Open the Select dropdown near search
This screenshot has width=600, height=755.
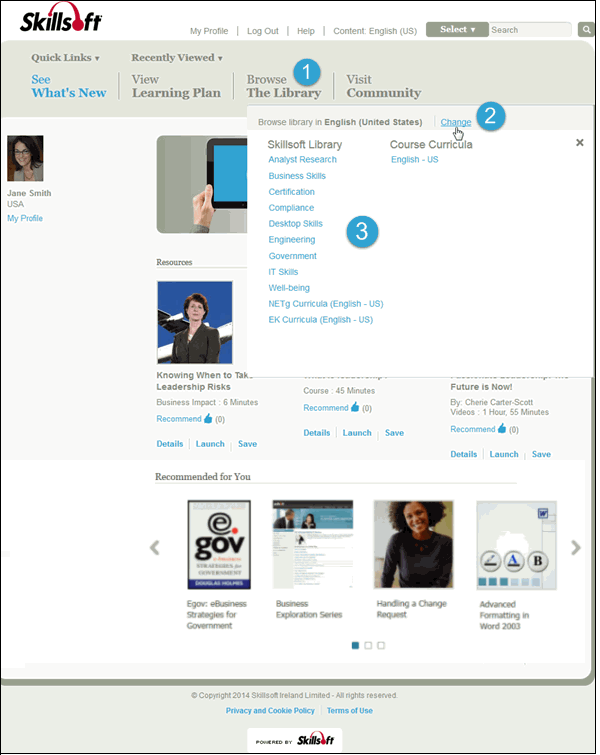[457, 30]
